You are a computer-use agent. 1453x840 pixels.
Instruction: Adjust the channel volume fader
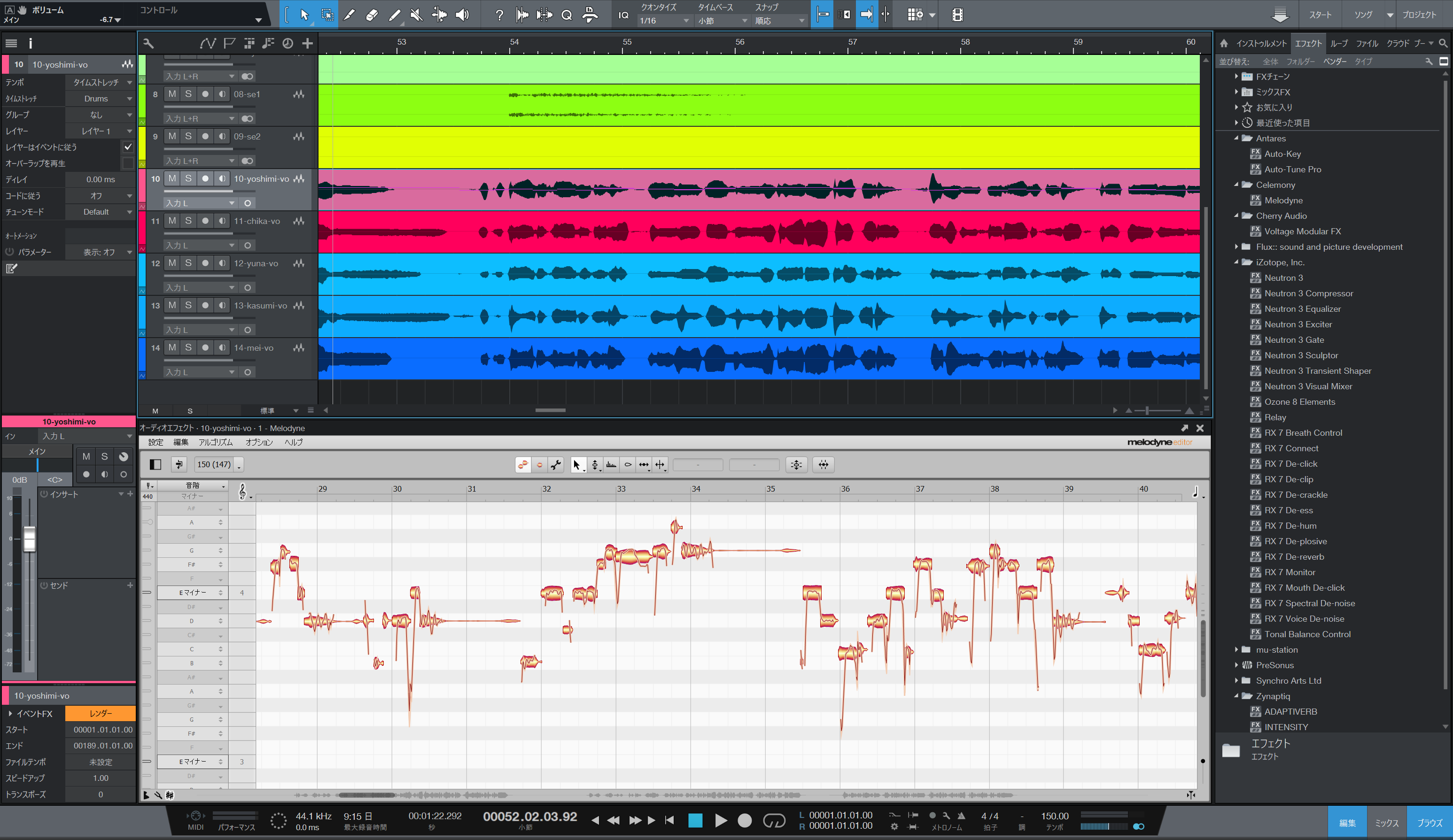[x=30, y=539]
